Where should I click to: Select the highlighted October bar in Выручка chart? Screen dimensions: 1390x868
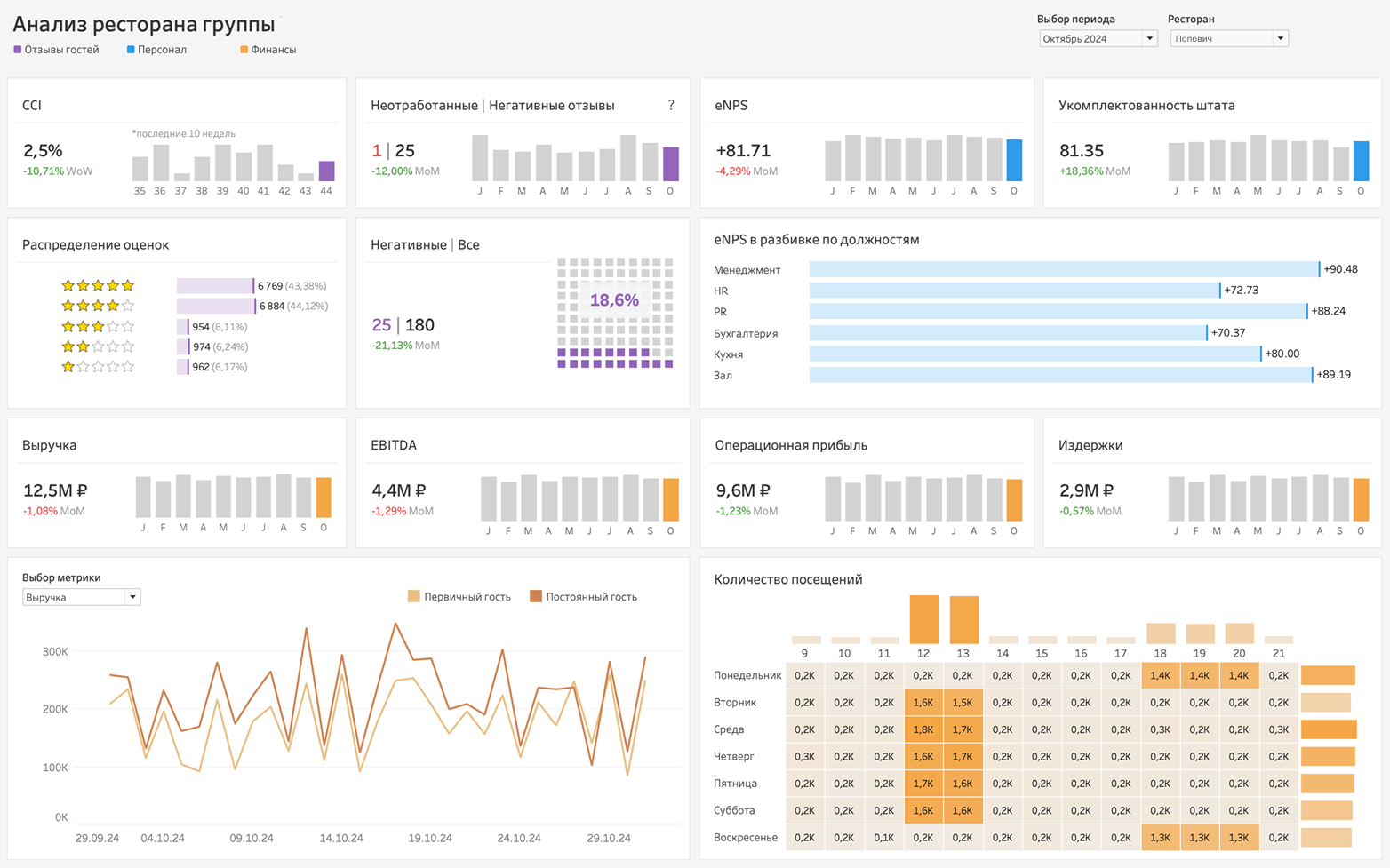(322, 499)
